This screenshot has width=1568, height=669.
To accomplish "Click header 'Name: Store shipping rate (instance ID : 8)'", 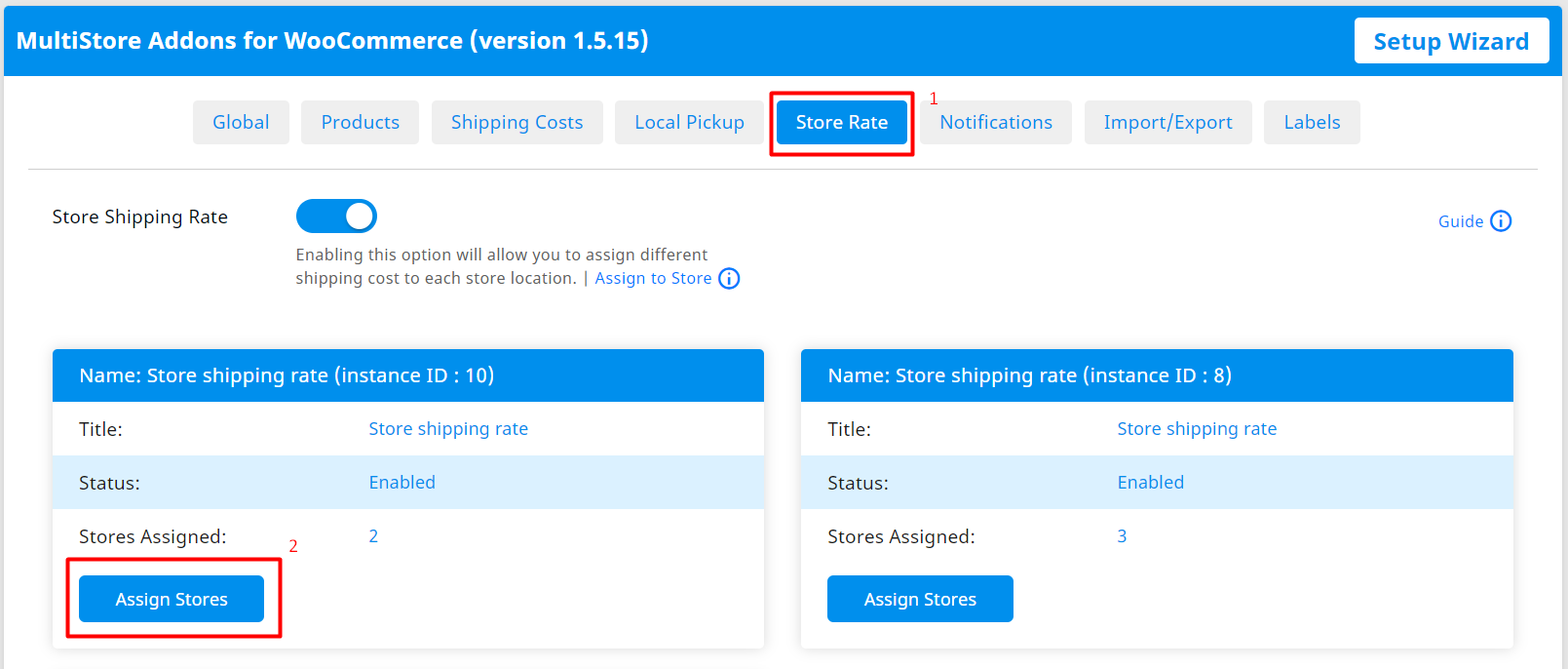I will click(1157, 375).
